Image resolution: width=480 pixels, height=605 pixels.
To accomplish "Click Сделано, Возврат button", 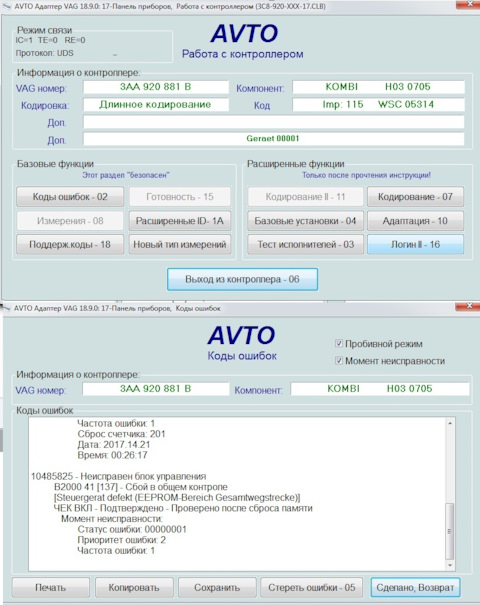I will click(415, 587).
